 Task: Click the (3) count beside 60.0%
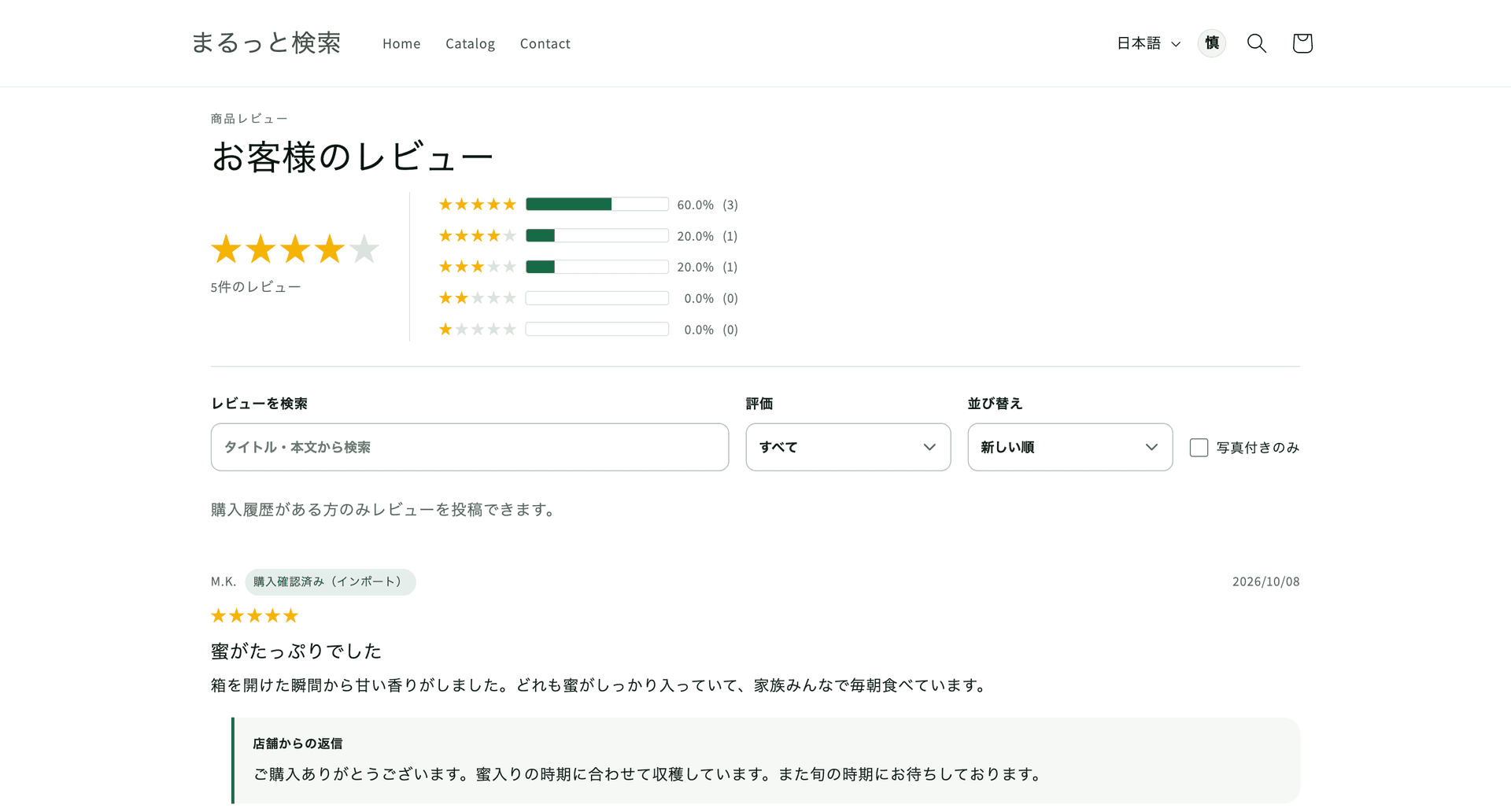(x=730, y=205)
